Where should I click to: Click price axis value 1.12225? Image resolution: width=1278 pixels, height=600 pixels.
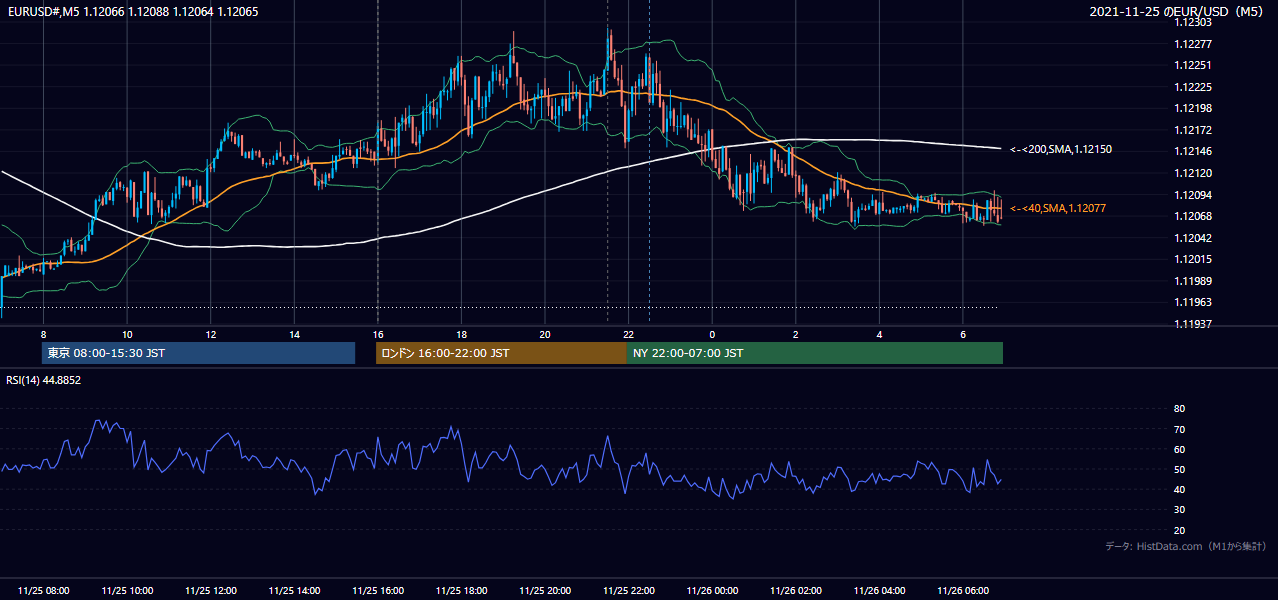[1193, 87]
